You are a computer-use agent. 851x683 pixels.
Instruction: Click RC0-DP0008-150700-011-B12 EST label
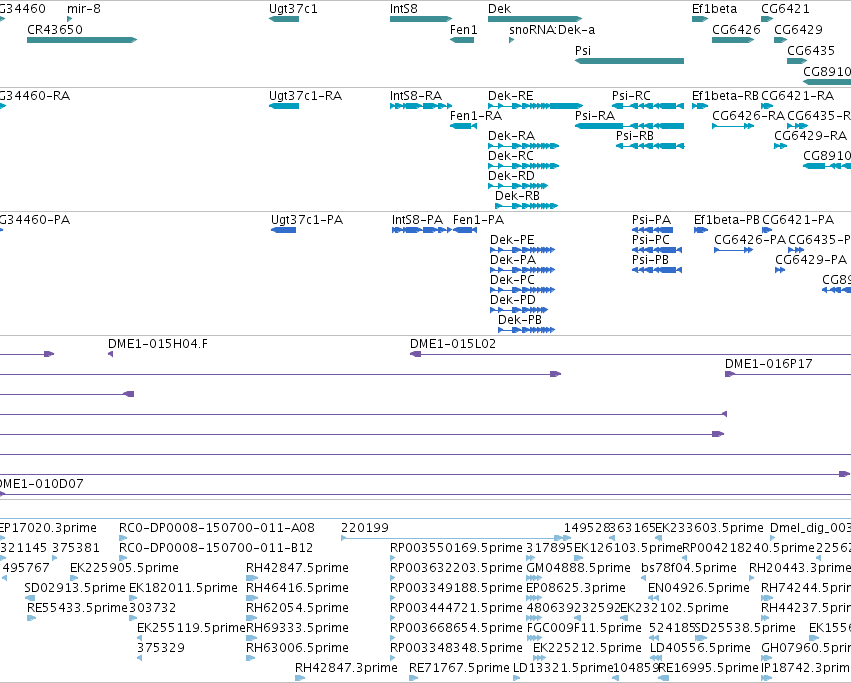216,548
